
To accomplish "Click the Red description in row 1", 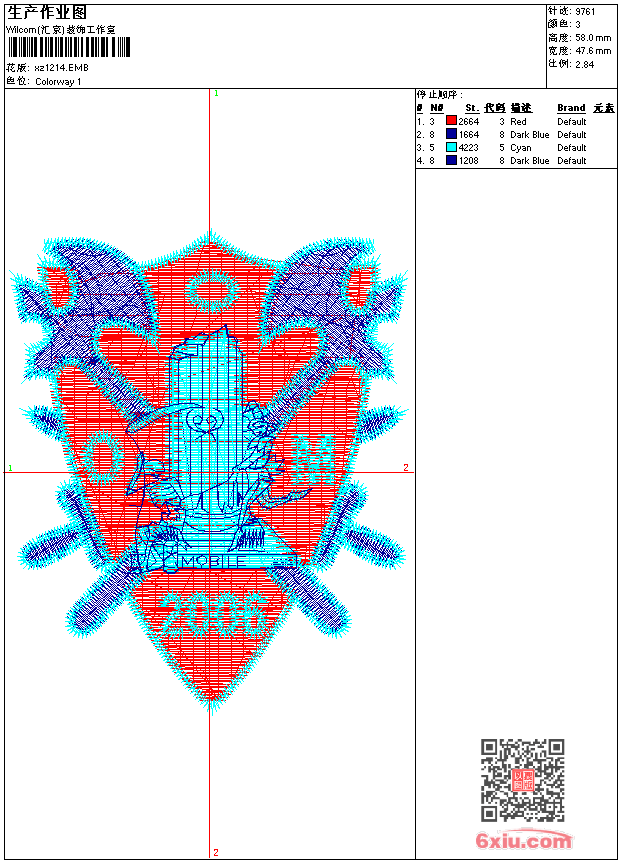I will (x=518, y=121).
